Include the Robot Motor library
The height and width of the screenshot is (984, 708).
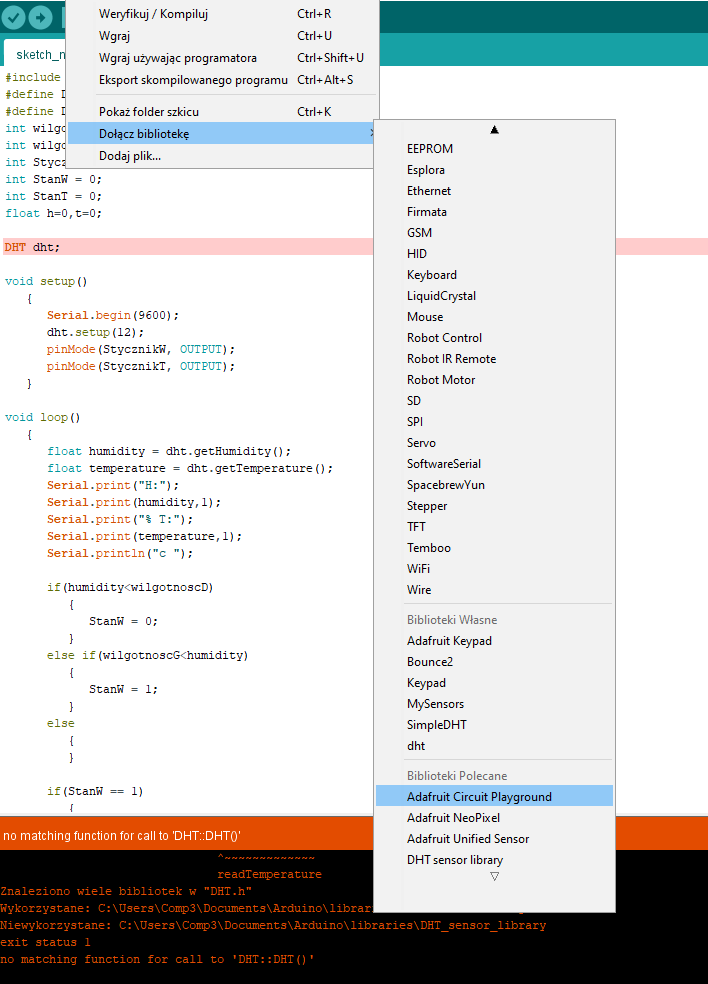[494, 380]
